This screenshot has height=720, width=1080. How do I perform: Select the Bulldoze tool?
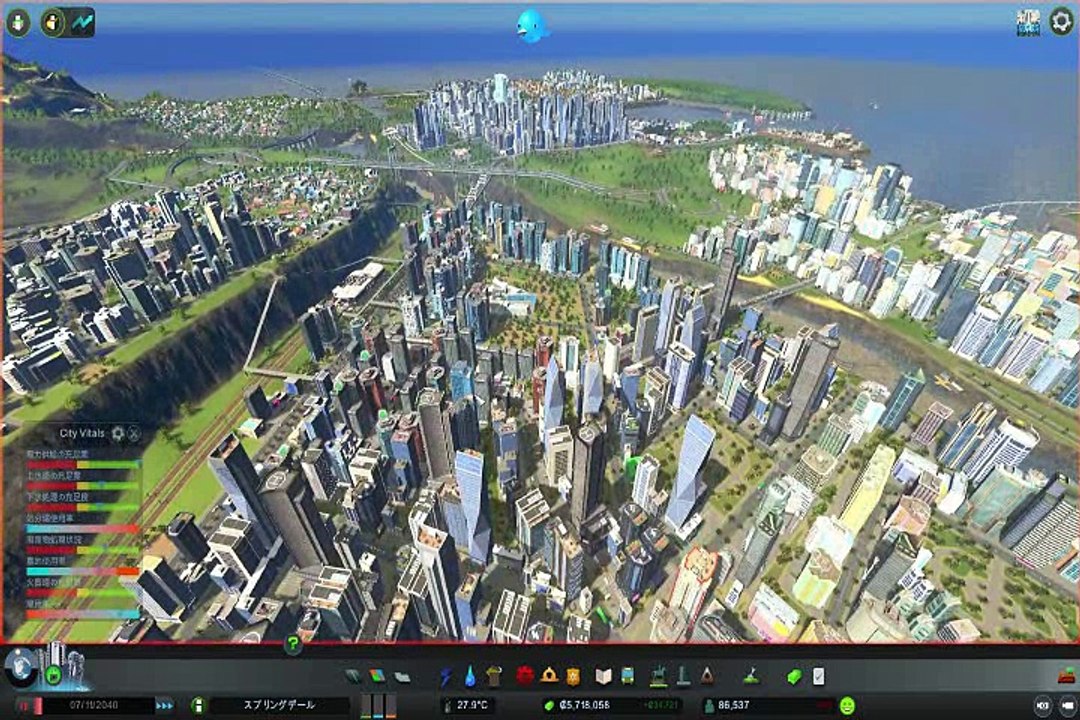(x=1067, y=676)
